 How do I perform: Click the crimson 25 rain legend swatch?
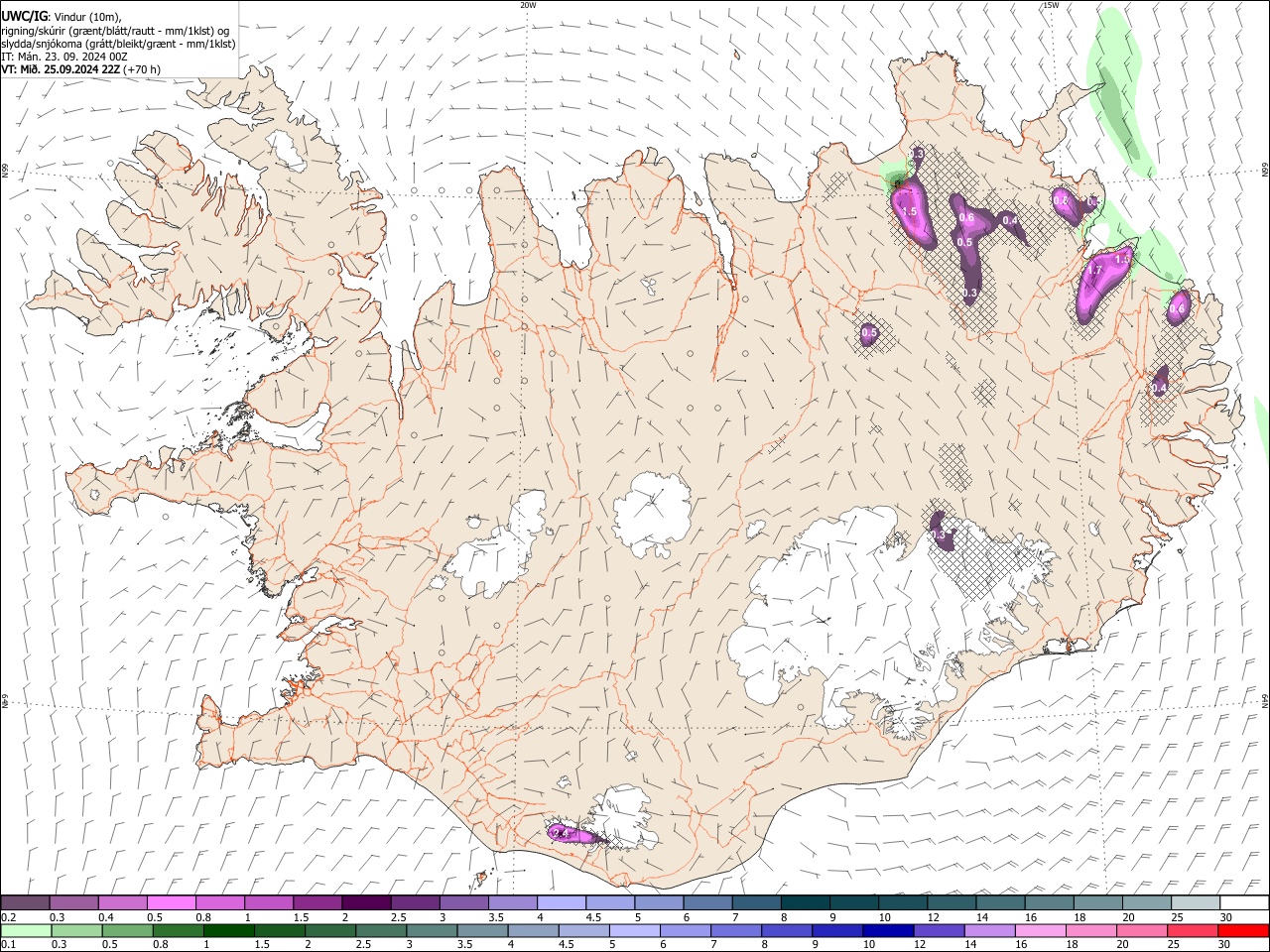[x=1194, y=930]
